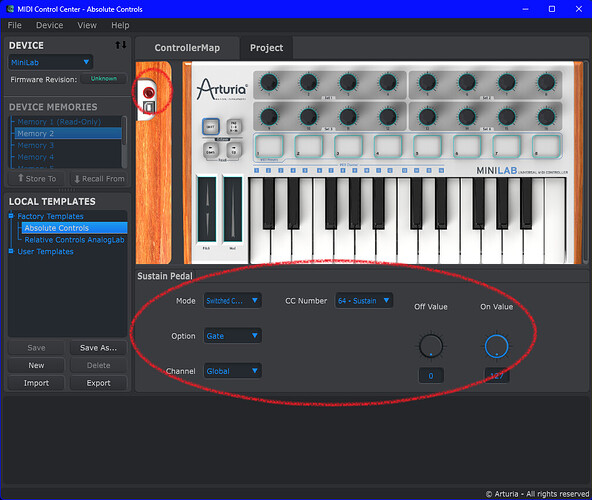Select the Absolute Controls template
Viewport: 592px width, 500px height.
(74, 228)
